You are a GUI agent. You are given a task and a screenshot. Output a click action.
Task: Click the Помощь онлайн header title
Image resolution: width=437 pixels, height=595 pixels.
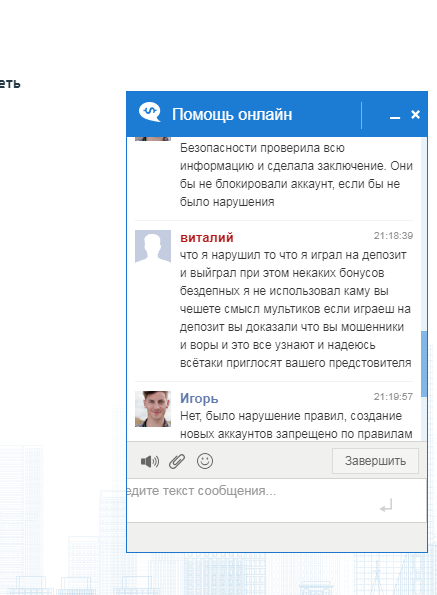pos(232,115)
